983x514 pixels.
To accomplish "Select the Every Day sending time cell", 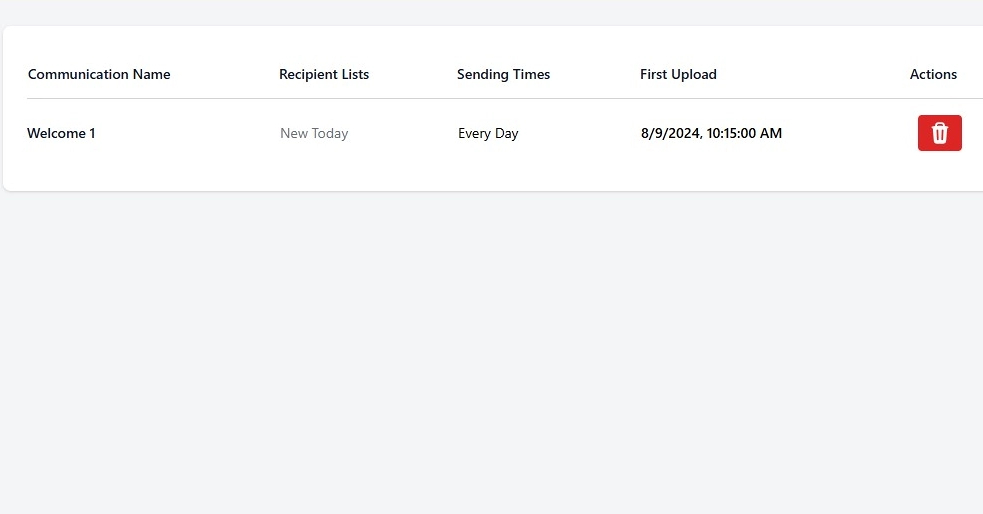I will pos(488,134).
